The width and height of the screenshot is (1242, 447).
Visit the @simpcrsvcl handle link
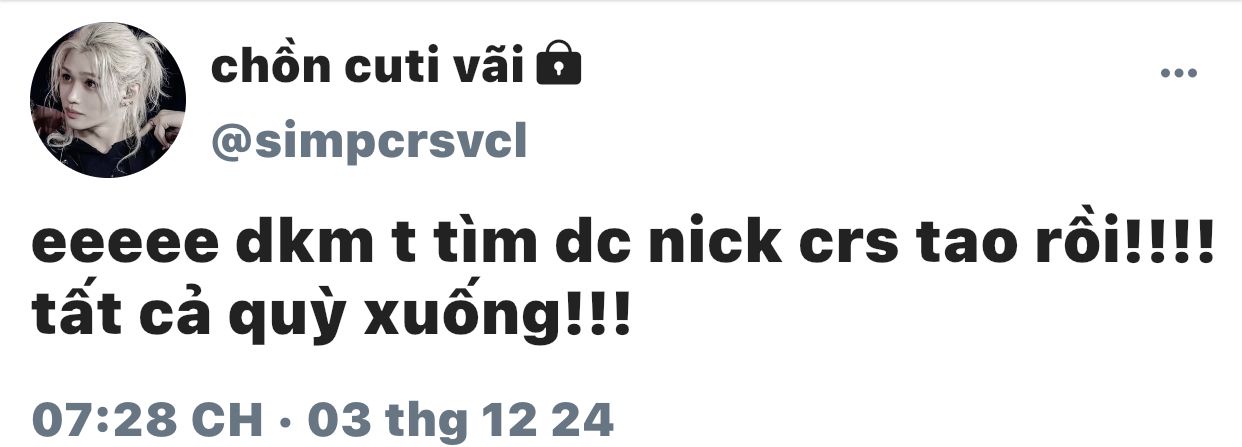click(x=368, y=146)
